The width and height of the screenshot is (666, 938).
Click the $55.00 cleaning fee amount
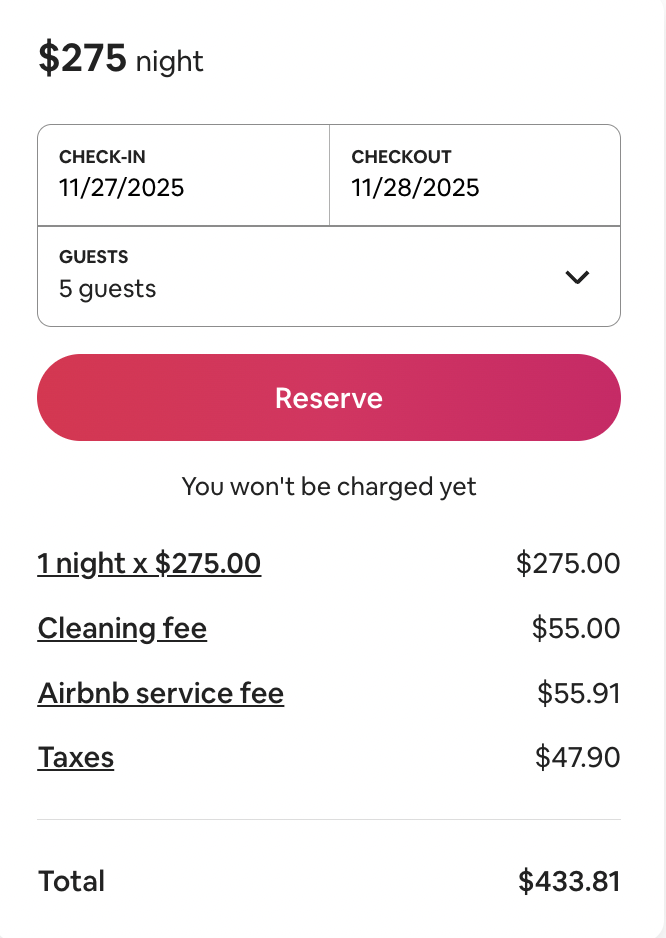[x=576, y=629]
